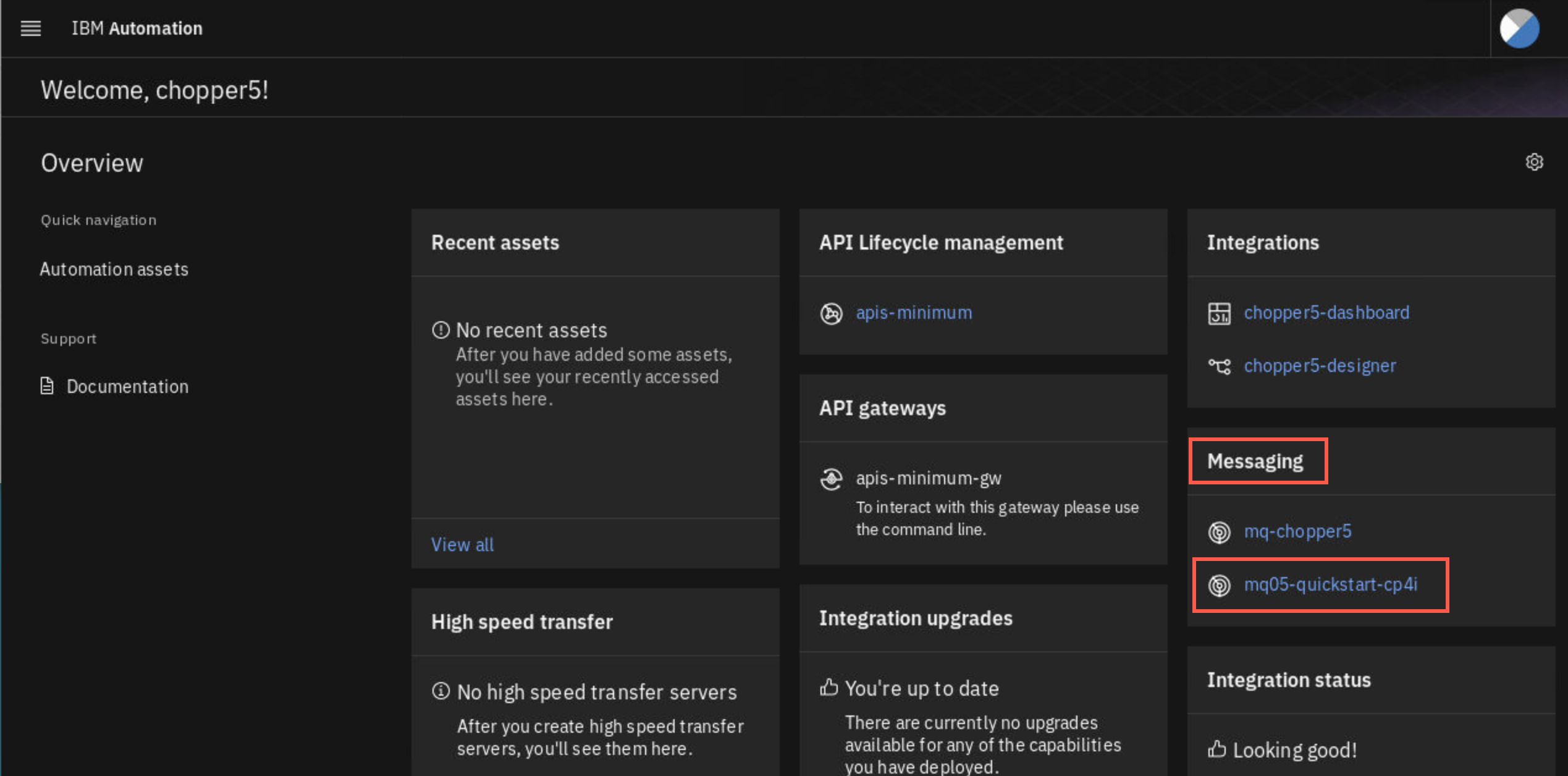This screenshot has height=776, width=1568.
Task: Open the chopper5-dashboard link
Action: point(1326,313)
